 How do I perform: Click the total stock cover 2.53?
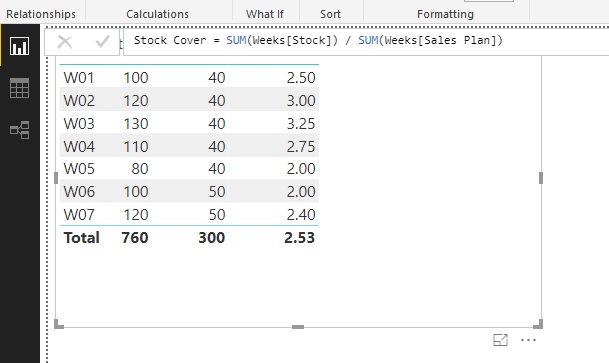[x=299, y=238]
